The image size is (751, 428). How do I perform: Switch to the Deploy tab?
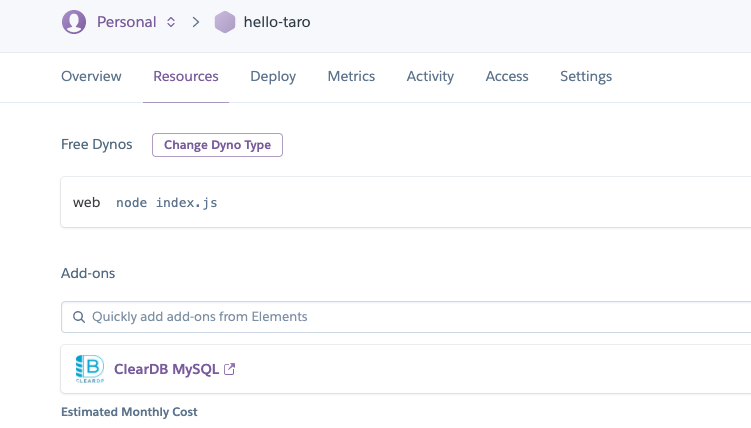pos(273,76)
